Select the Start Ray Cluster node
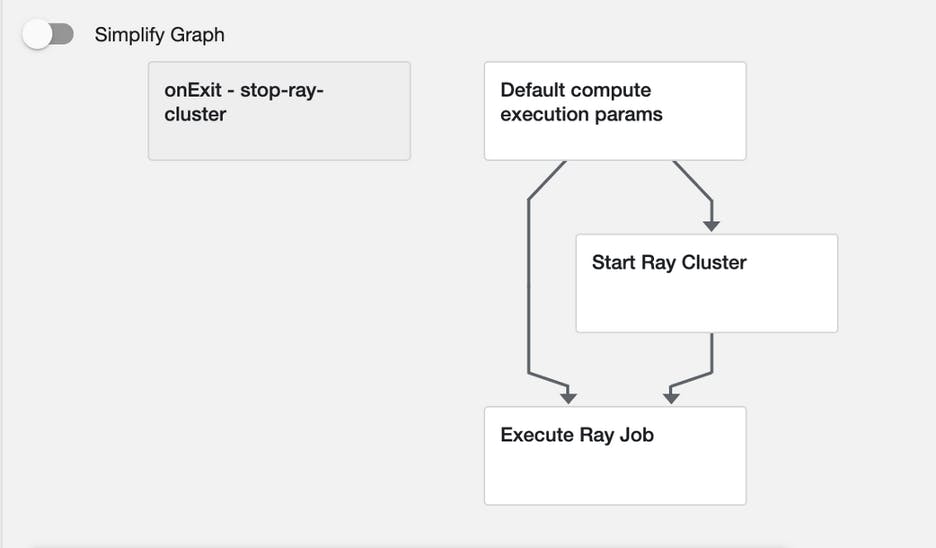The image size is (936, 548). 706,283
